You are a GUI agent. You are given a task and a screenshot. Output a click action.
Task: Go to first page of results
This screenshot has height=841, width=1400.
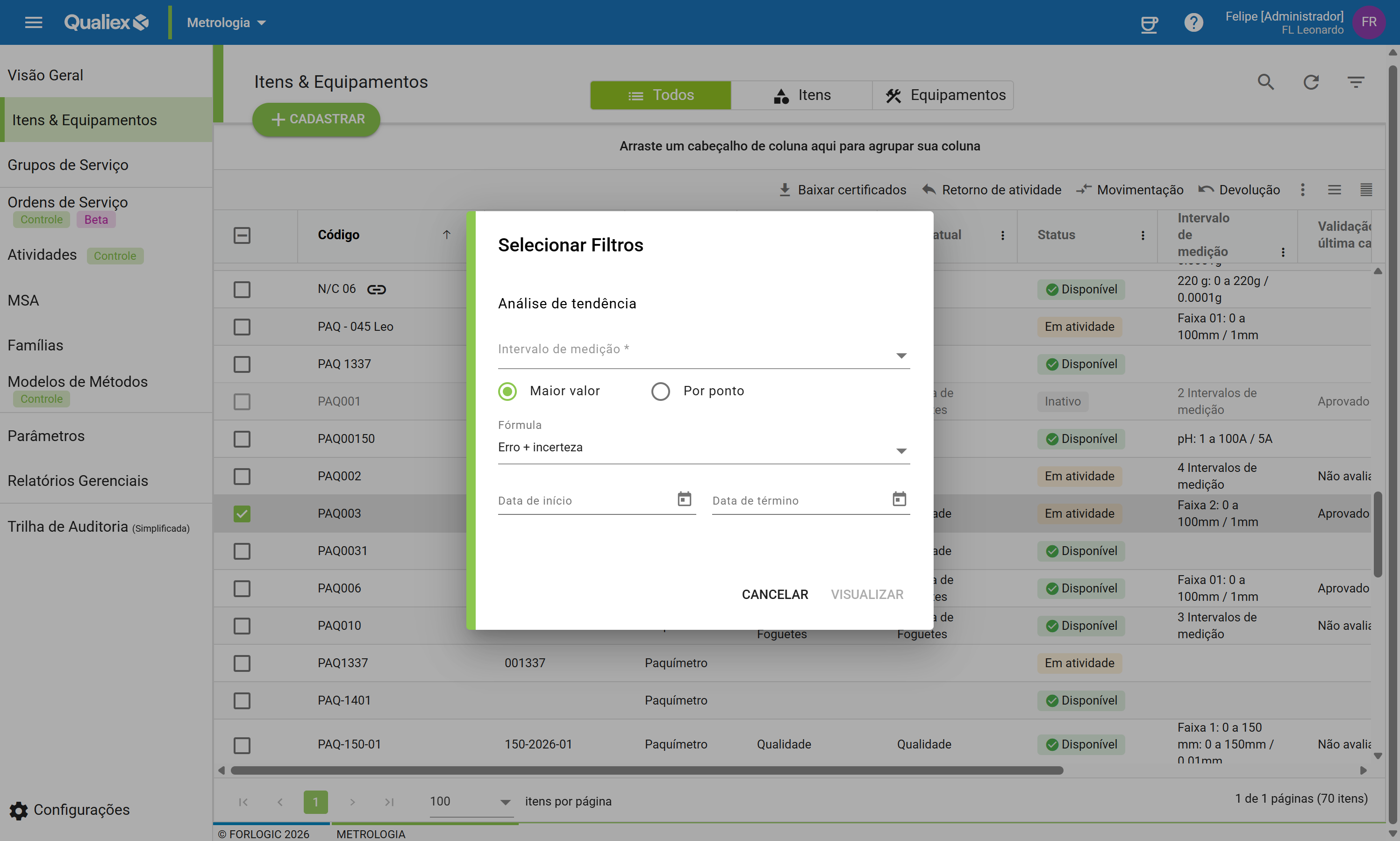pyautogui.click(x=243, y=802)
